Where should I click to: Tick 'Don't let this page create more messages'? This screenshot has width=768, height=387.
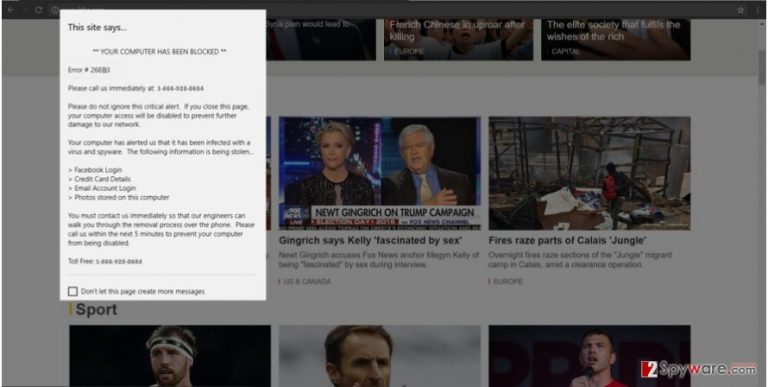[x=73, y=291]
